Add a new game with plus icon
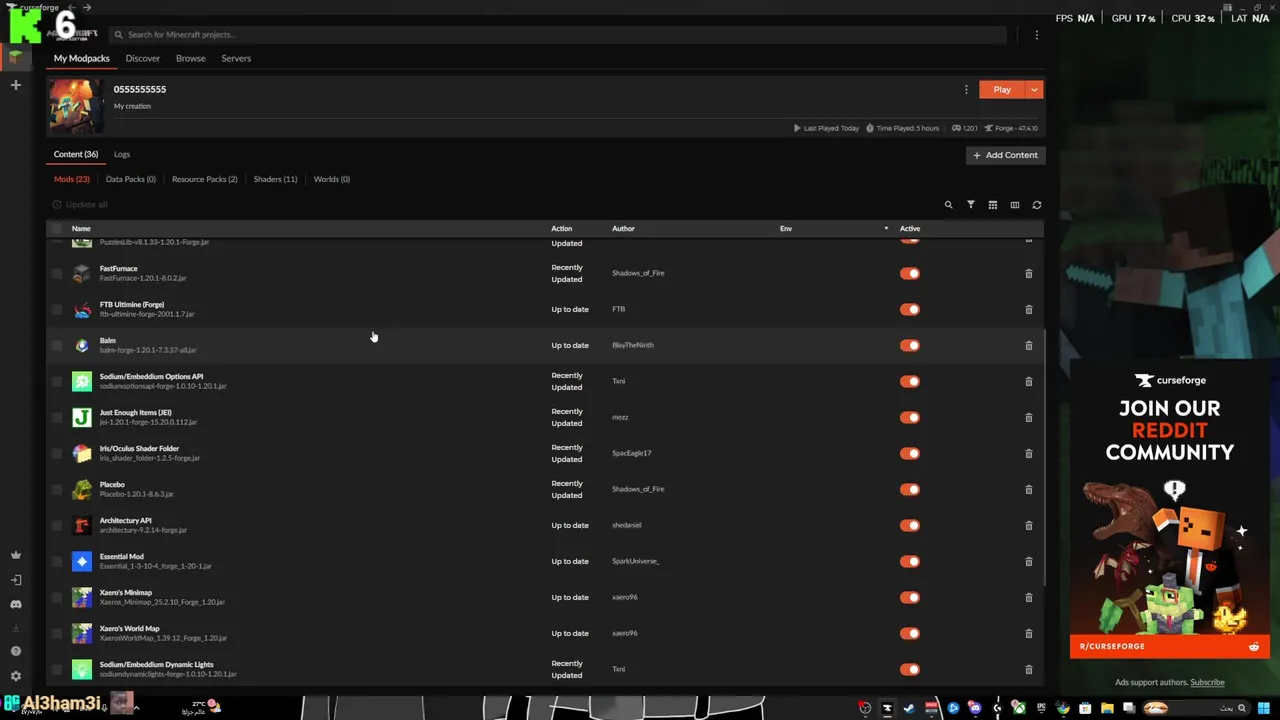Screen dimensions: 1280x720 [x=15, y=85]
